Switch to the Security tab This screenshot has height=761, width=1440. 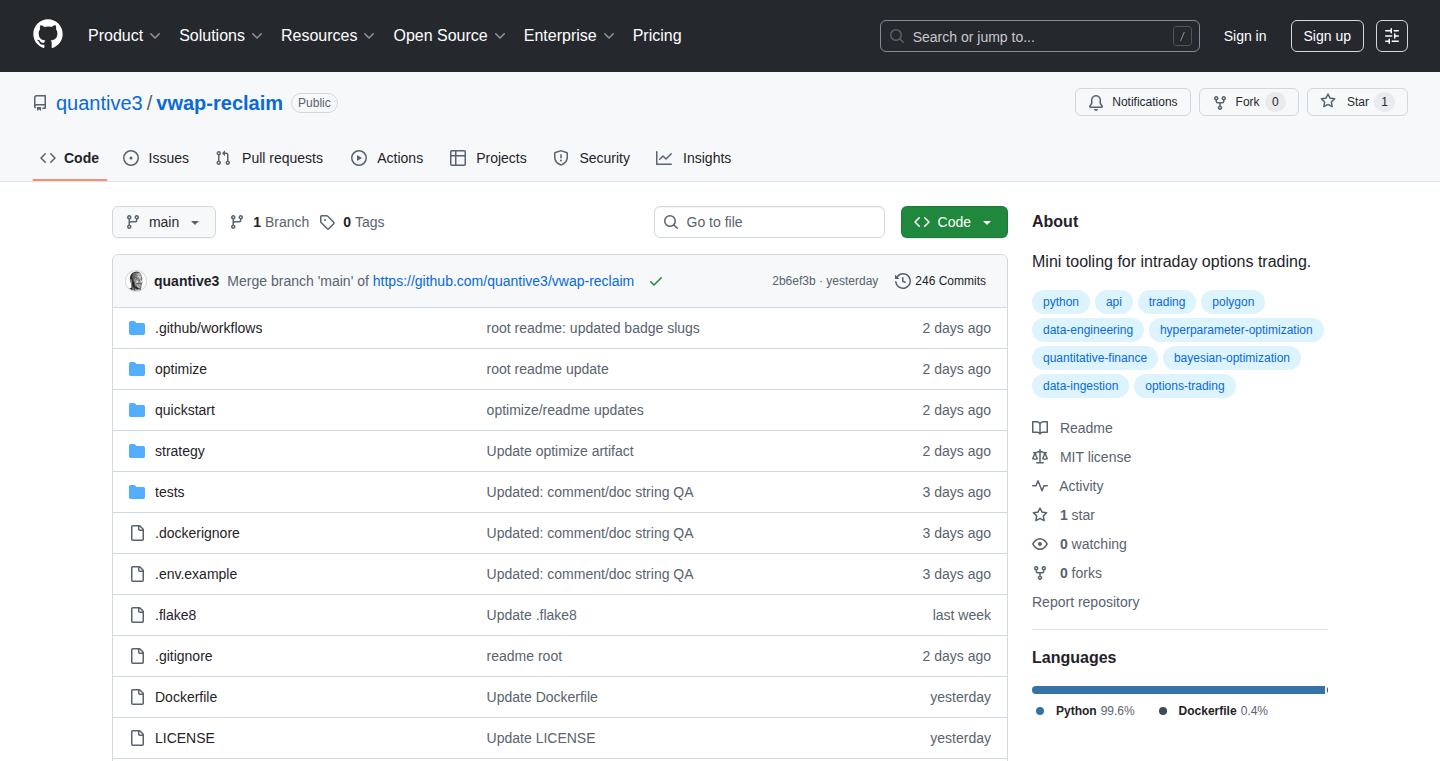point(592,158)
